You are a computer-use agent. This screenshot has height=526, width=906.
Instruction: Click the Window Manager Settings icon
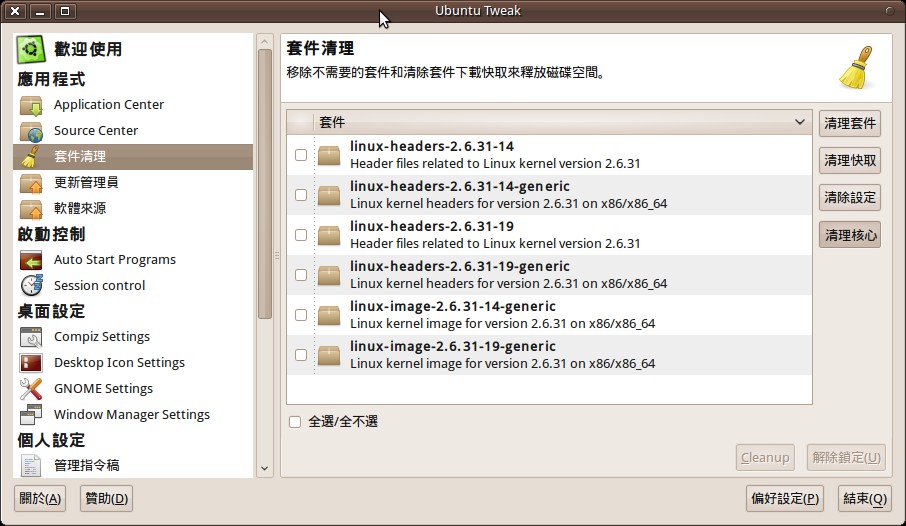(x=31, y=414)
